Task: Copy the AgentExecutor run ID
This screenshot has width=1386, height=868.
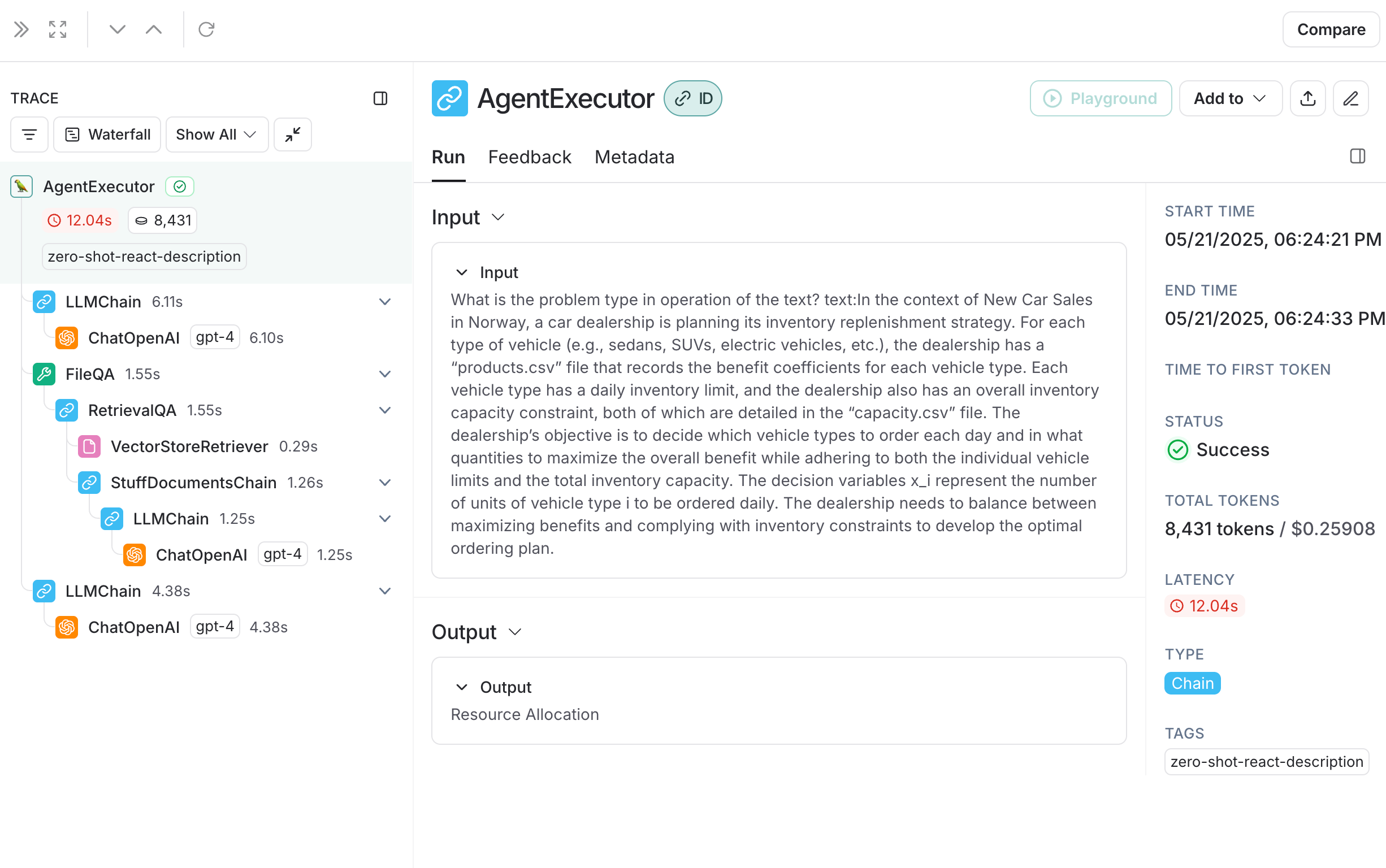Action: point(692,98)
